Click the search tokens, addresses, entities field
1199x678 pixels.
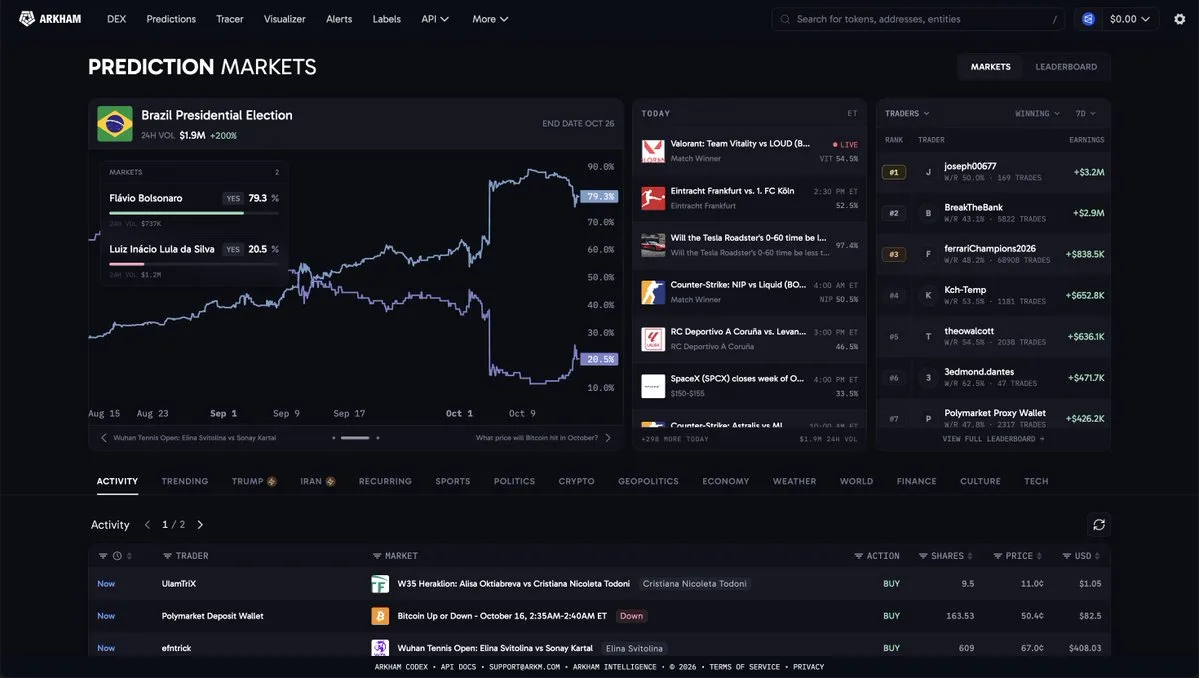point(918,19)
